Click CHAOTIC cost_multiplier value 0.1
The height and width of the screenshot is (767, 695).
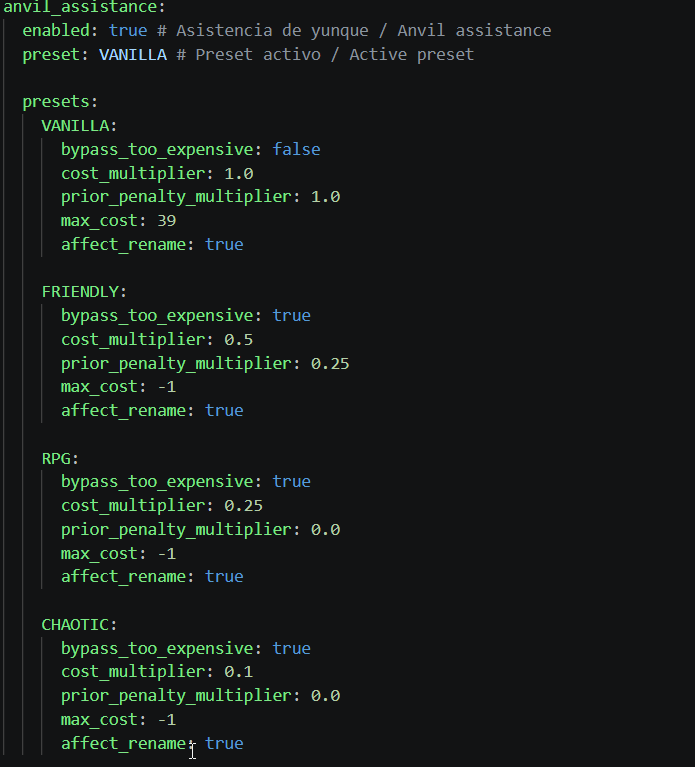[238, 672]
